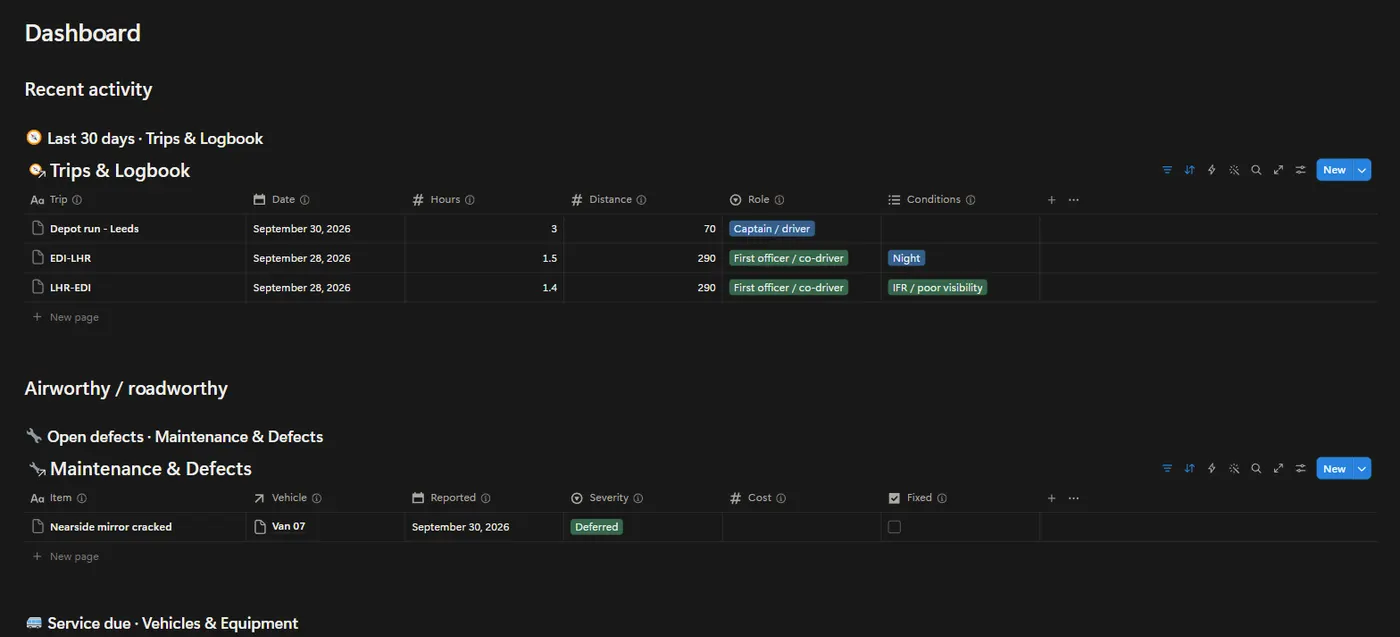Select the Service due · Vehicles & Equipment view
This screenshot has width=1400, height=637.
pos(161,623)
